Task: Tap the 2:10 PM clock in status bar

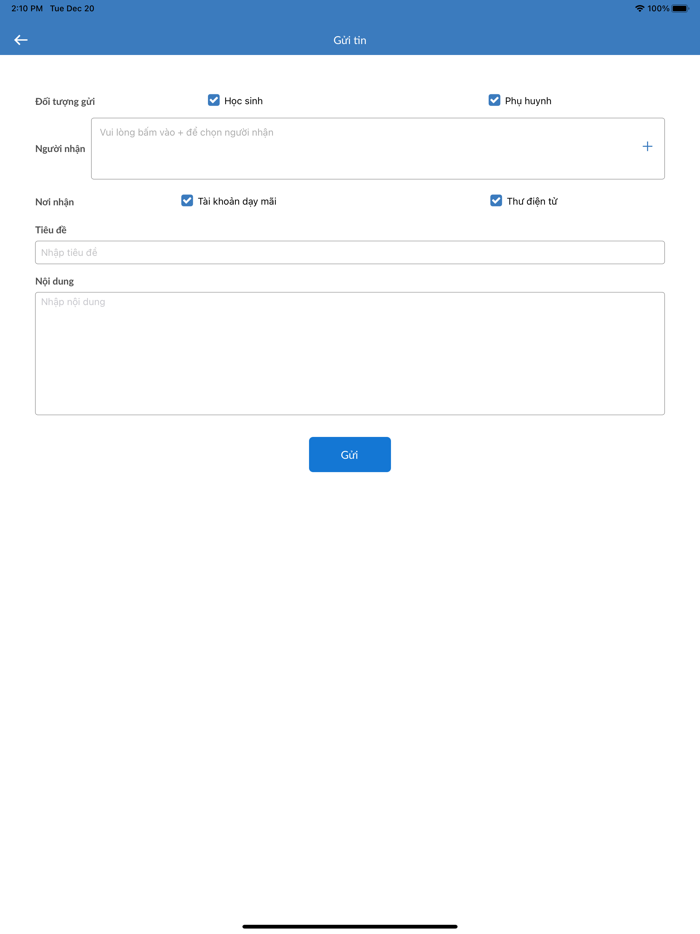Action: tap(27, 8)
